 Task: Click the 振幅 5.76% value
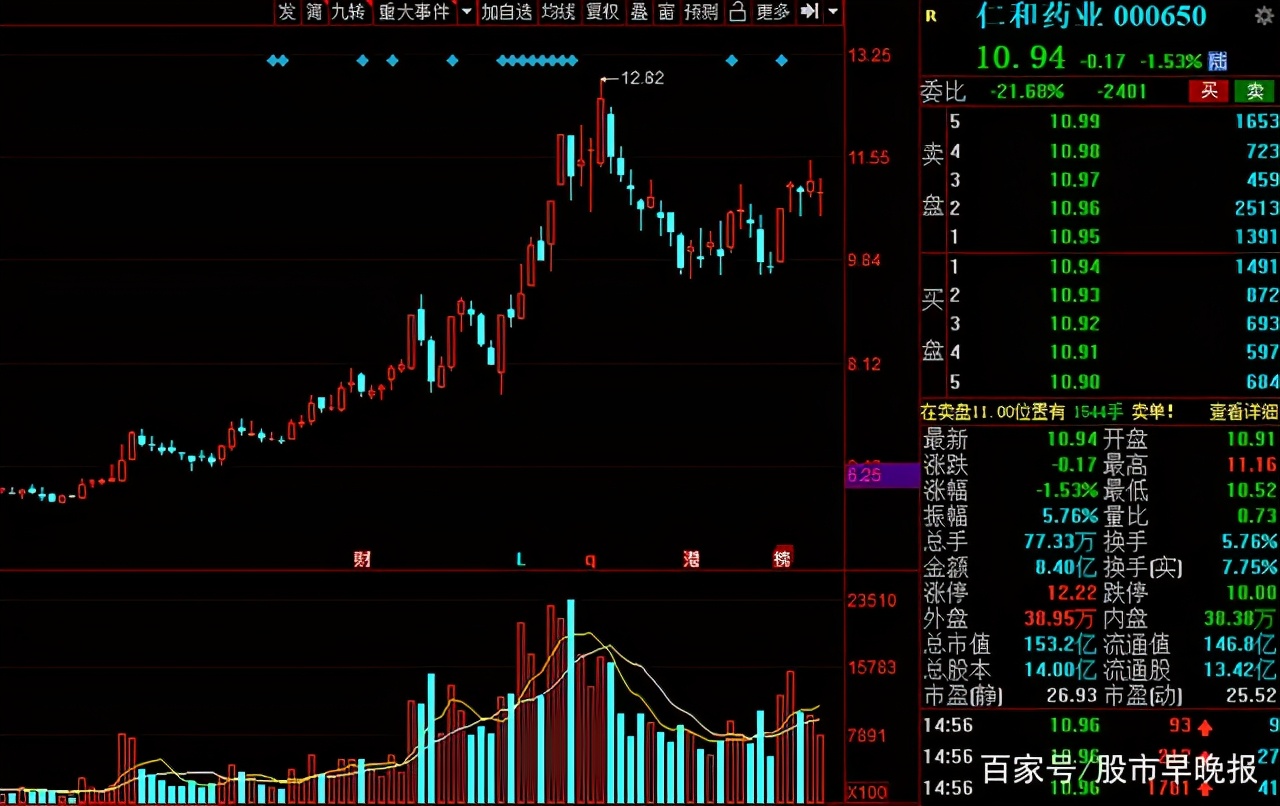tap(1070, 516)
